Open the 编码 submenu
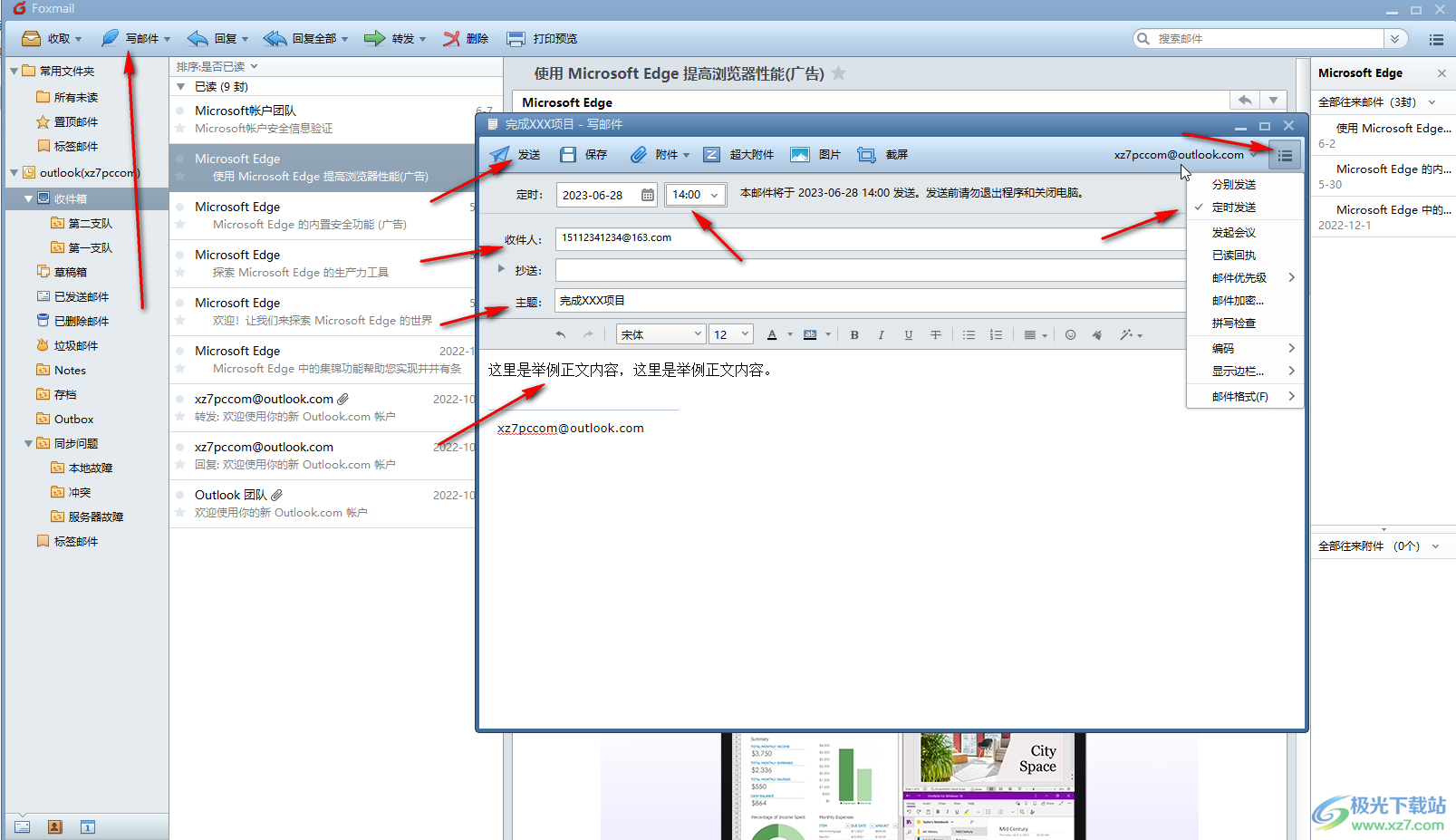Screen dimensions: 1456x840 (1245, 349)
